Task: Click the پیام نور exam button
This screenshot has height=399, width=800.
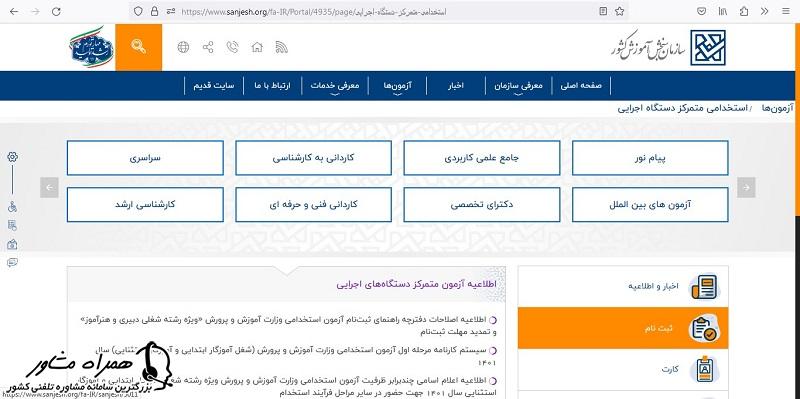Action: [x=650, y=158]
